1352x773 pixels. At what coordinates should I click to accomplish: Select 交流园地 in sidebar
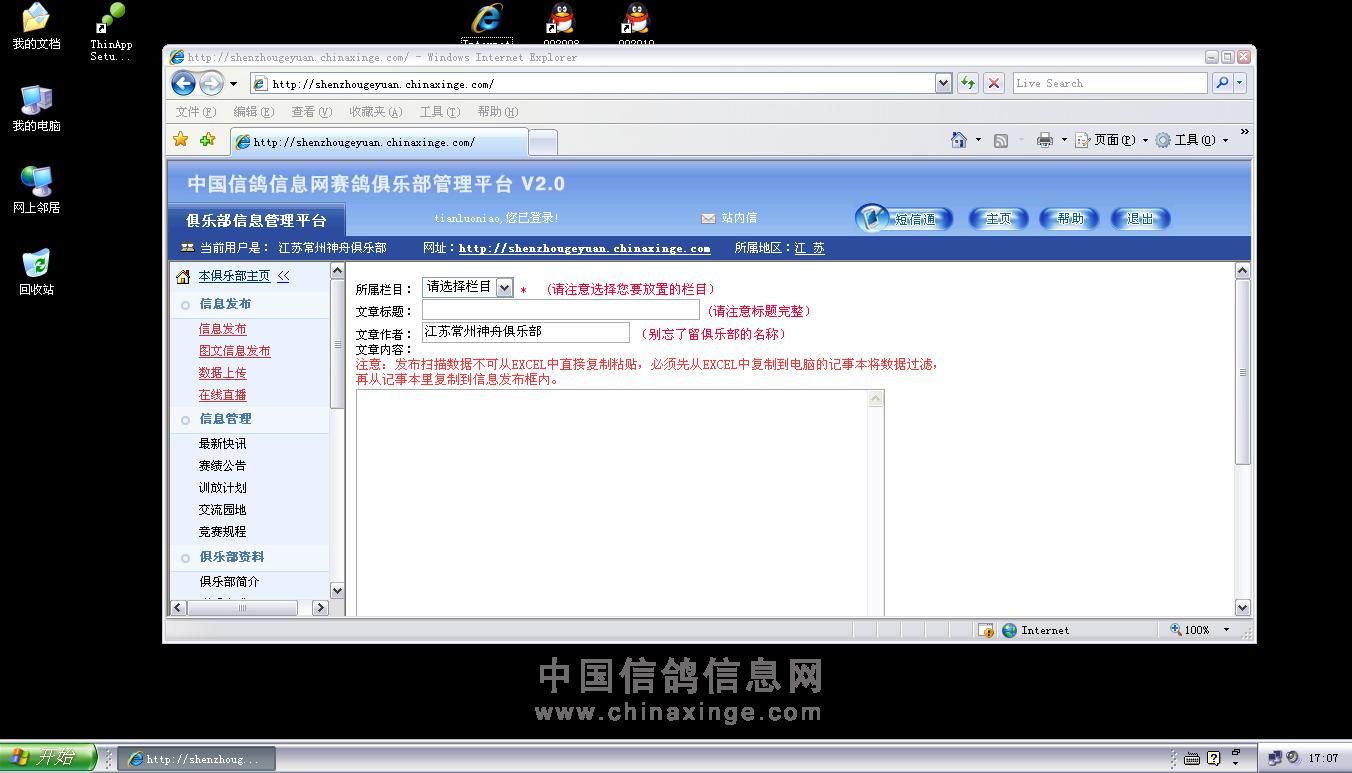coord(222,510)
